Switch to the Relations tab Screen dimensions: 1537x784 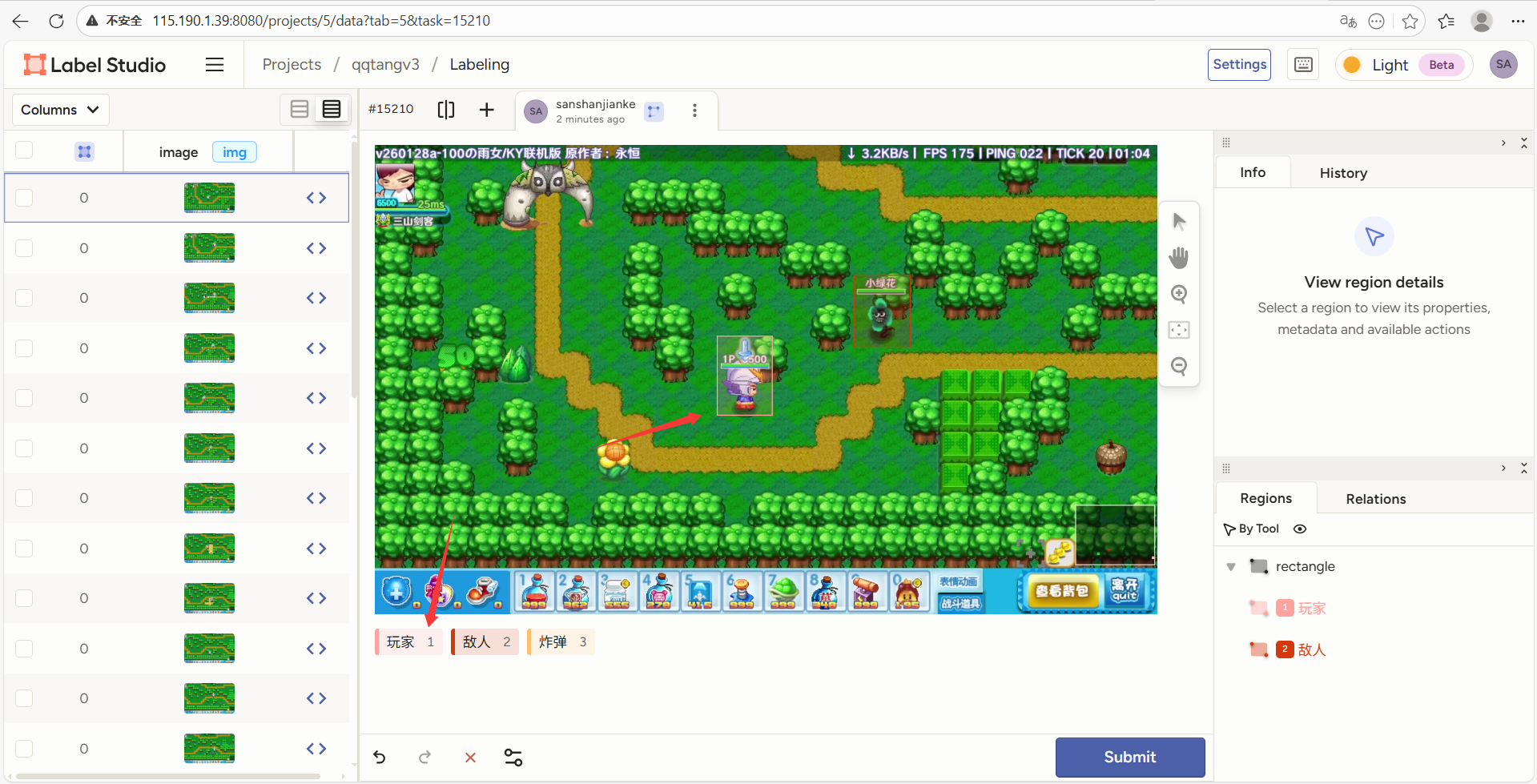[x=1375, y=499]
